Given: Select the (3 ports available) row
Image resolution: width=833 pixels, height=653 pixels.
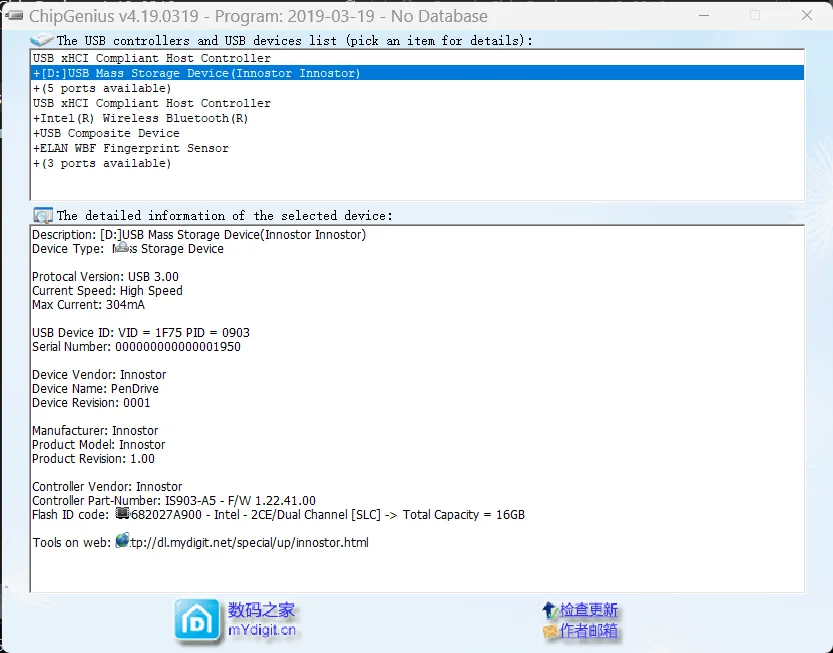Looking at the screenshot, I should click(417, 163).
